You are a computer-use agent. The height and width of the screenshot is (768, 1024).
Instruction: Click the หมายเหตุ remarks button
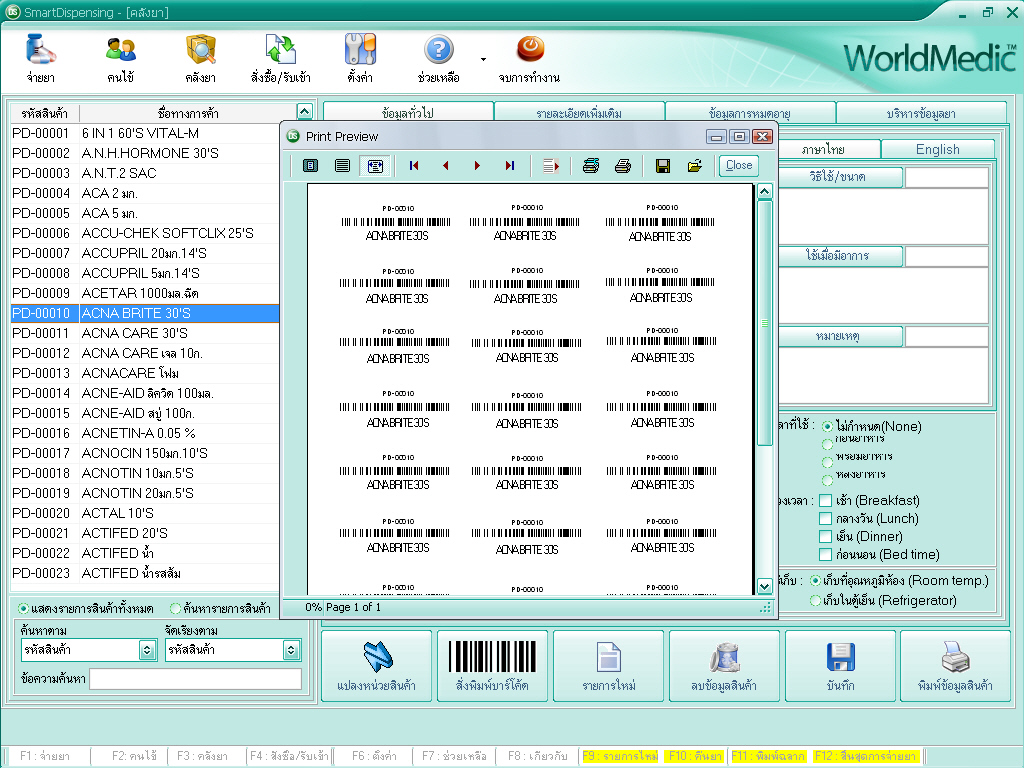(x=839, y=336)
